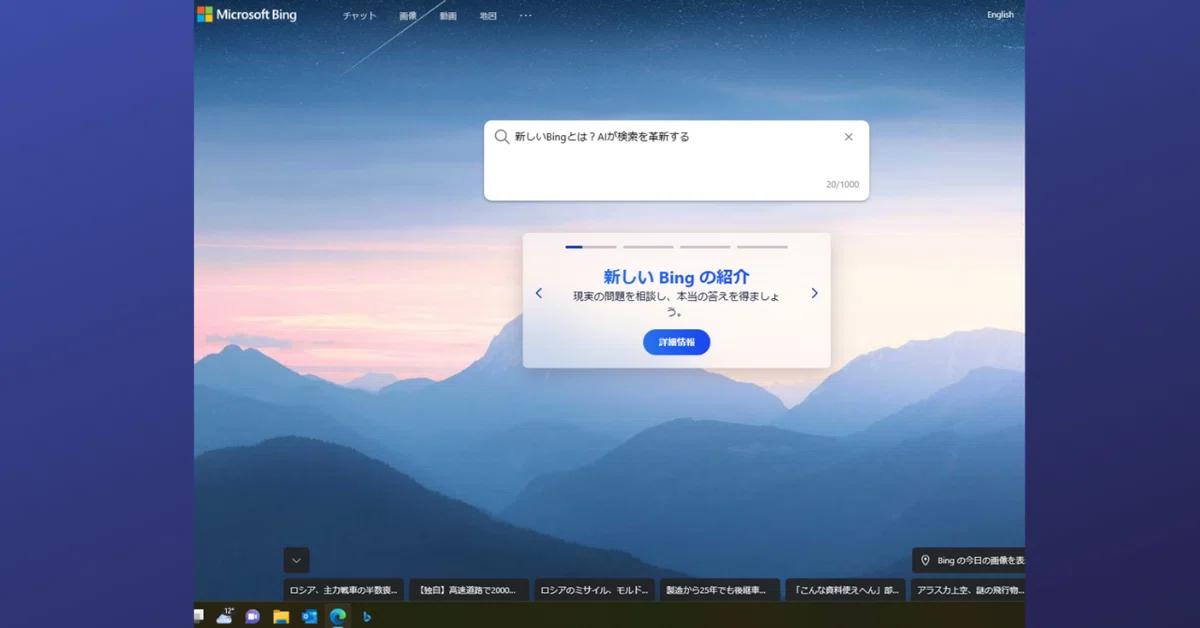Image resolution: width=1200 pixels, height=628 pixels.
Task: Expand the three-dot more menu
Action: click(526, 16)
